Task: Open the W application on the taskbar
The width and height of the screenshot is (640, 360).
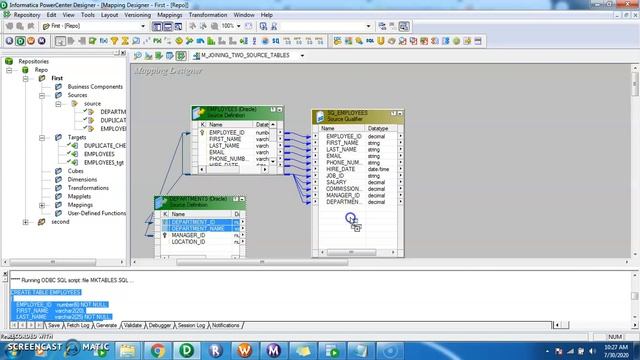Action: click(244, 350)
